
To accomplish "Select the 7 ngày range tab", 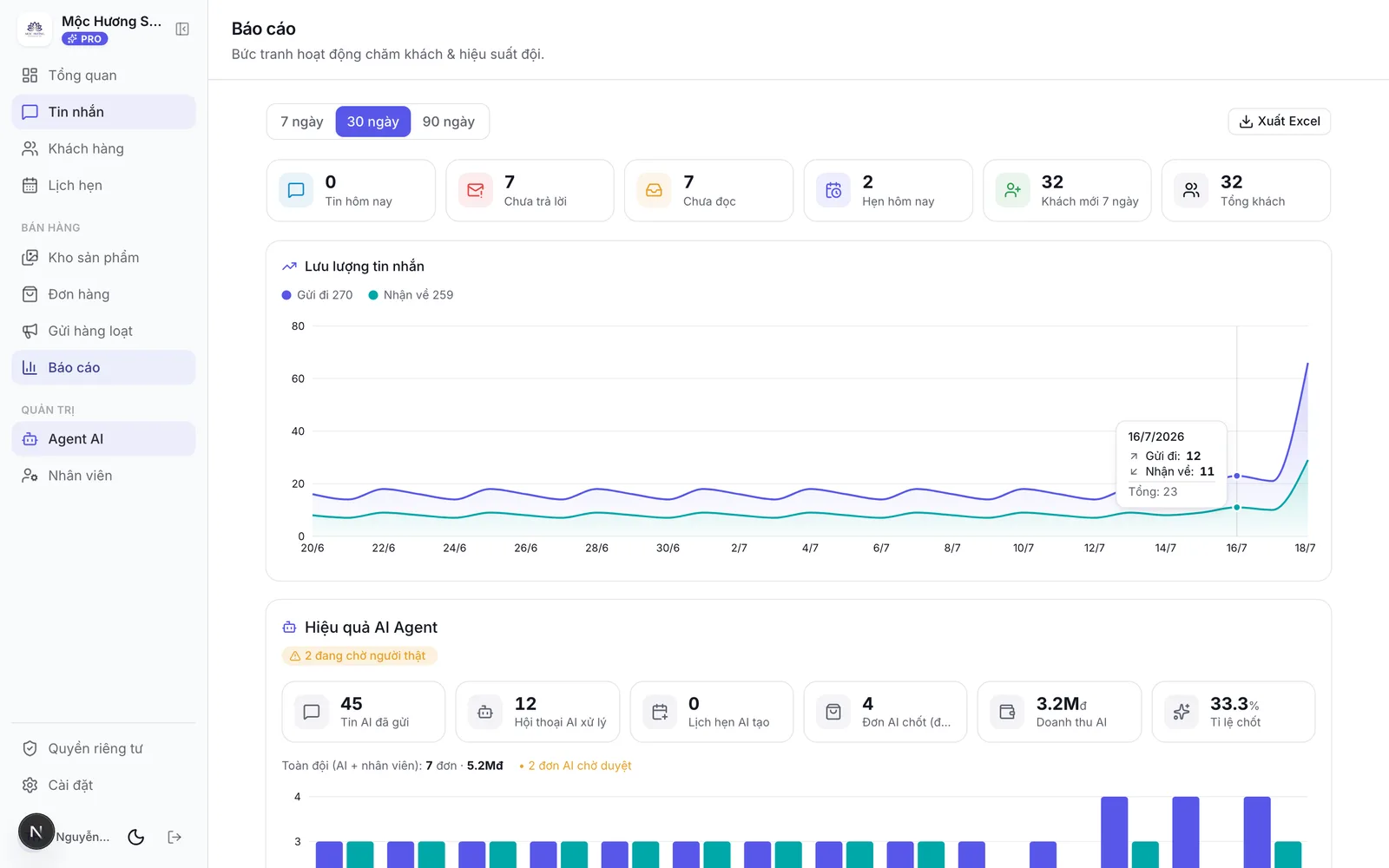I will (302, 122).
